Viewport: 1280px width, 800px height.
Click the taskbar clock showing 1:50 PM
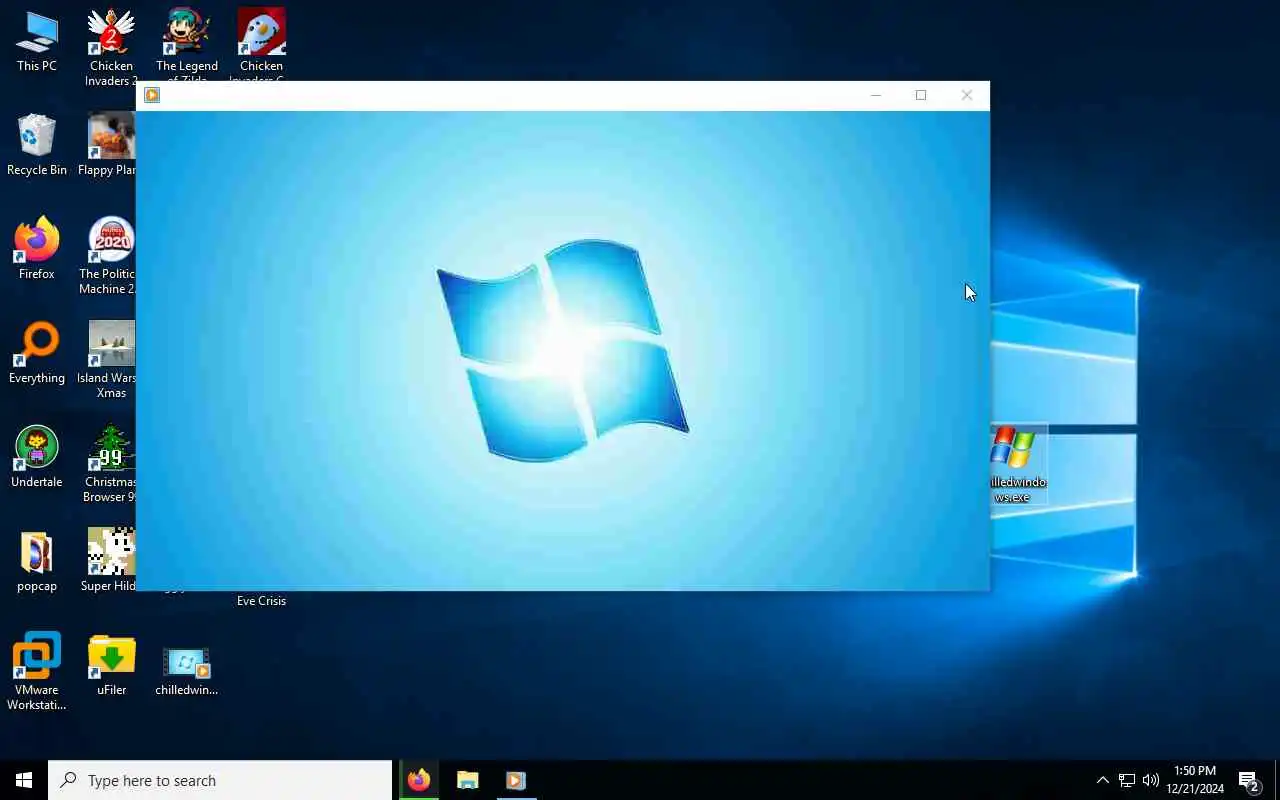1195,780
